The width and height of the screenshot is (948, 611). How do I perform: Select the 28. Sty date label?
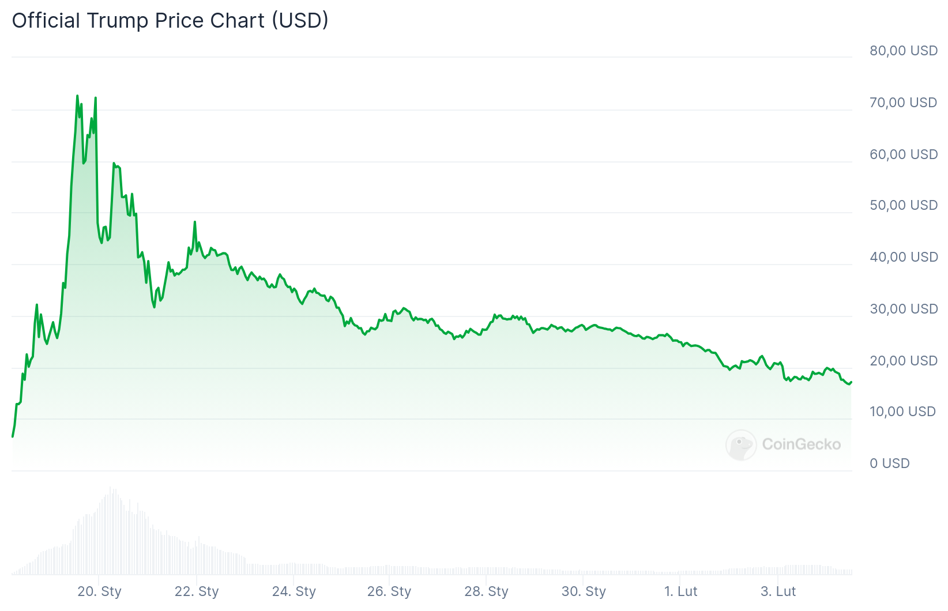pos(486,591)
